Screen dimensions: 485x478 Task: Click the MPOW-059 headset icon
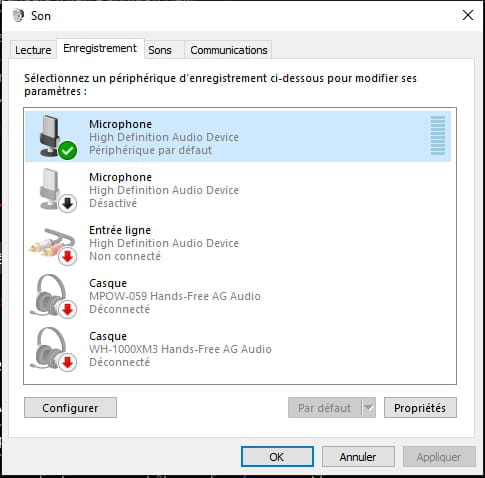53,295
